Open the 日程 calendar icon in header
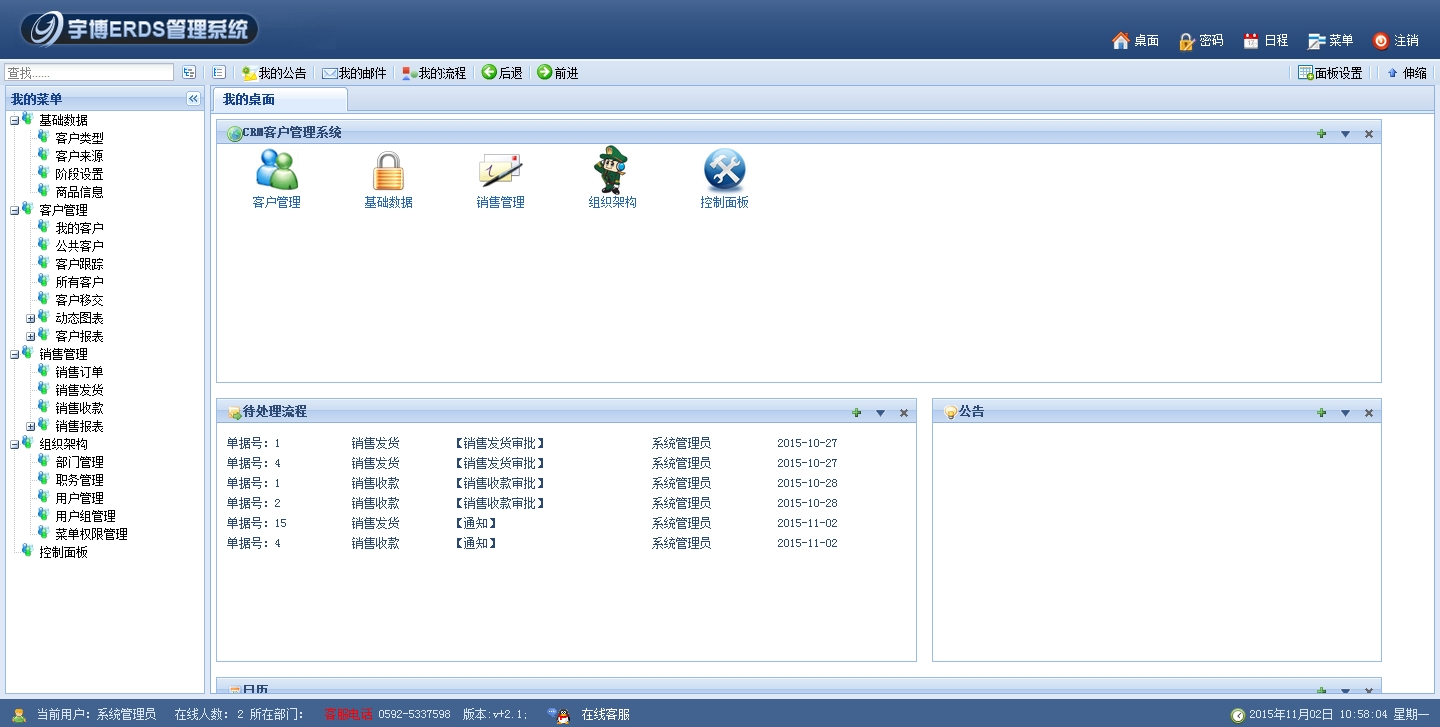 (1251, 41)
